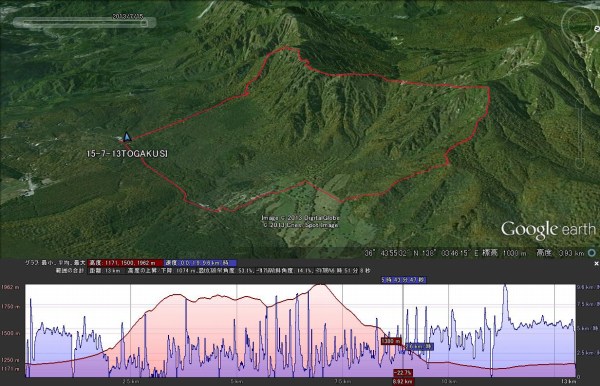Click the 15-7-13TOGAKUSI placemark label
The width and height of the screenshot is (600, 386).
coord(127,153)
